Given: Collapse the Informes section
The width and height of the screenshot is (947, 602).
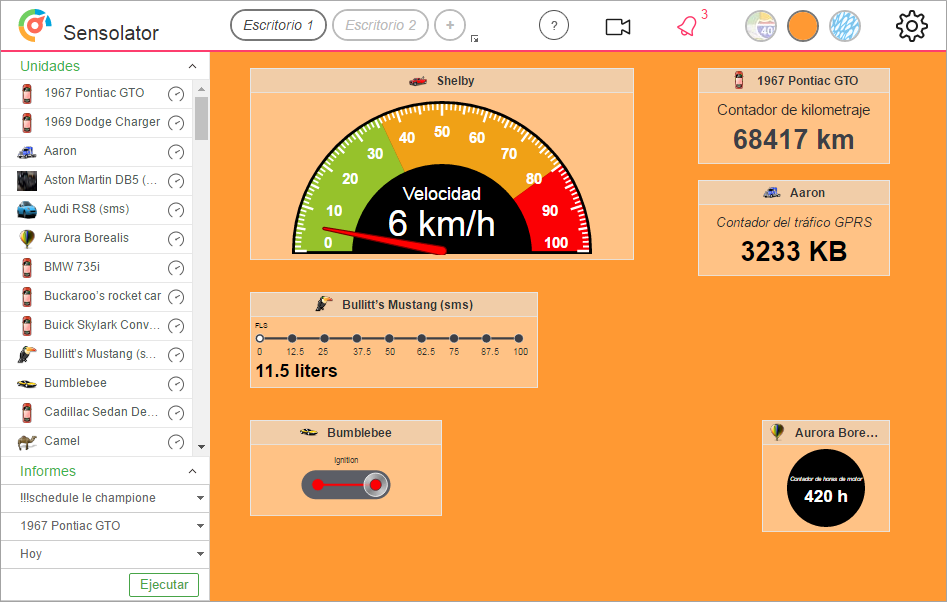Looking at the screenshot, I should click(192, 471).
